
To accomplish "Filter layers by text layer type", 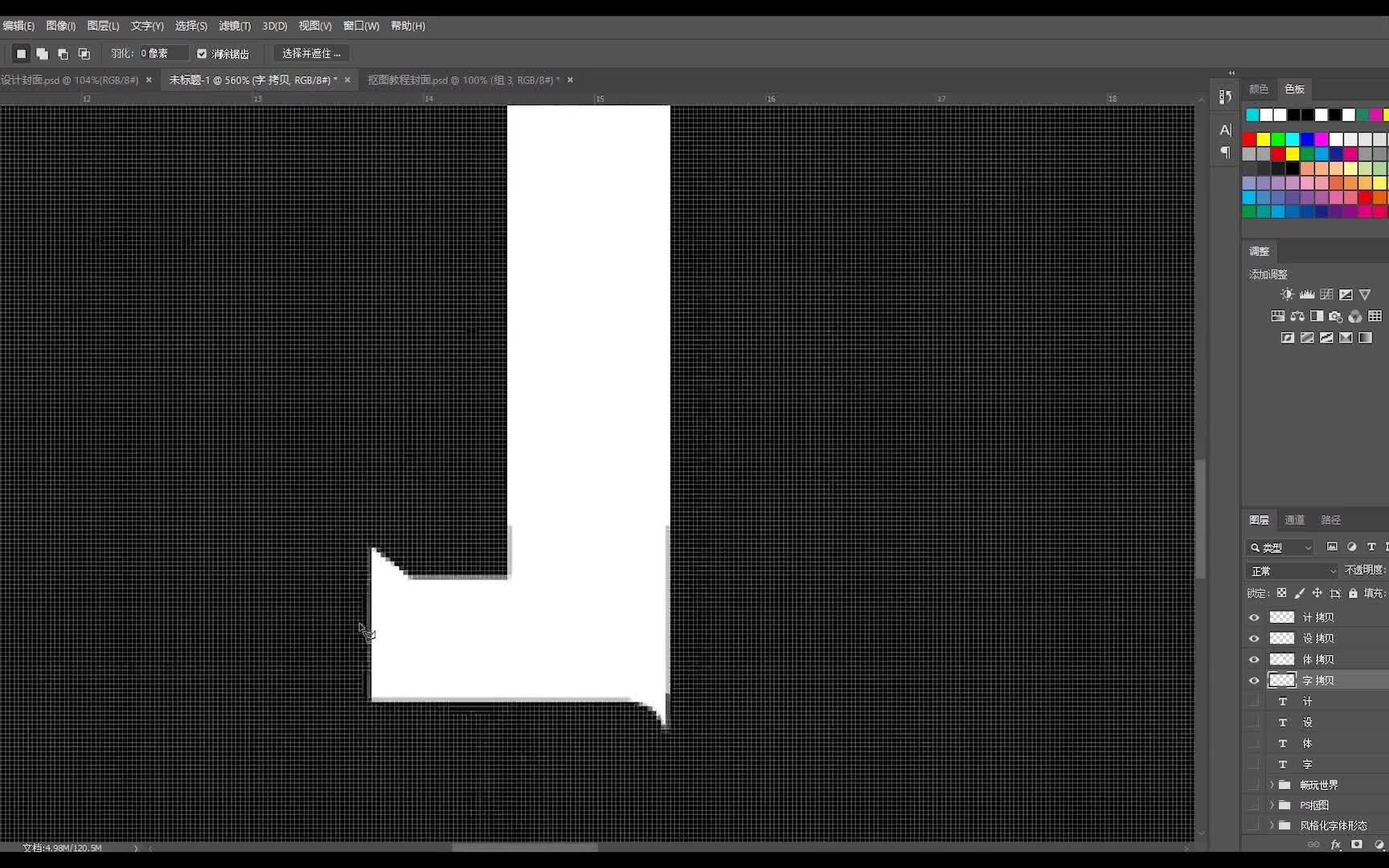I will click(x=1371, y=547).
